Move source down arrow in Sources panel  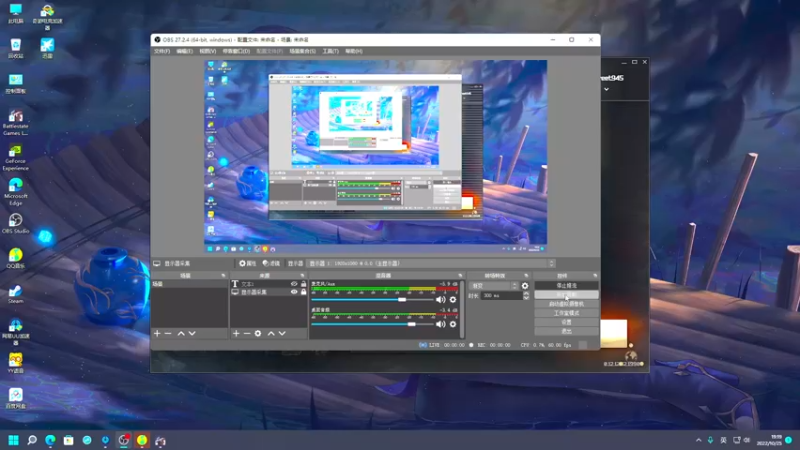[282, 333]
